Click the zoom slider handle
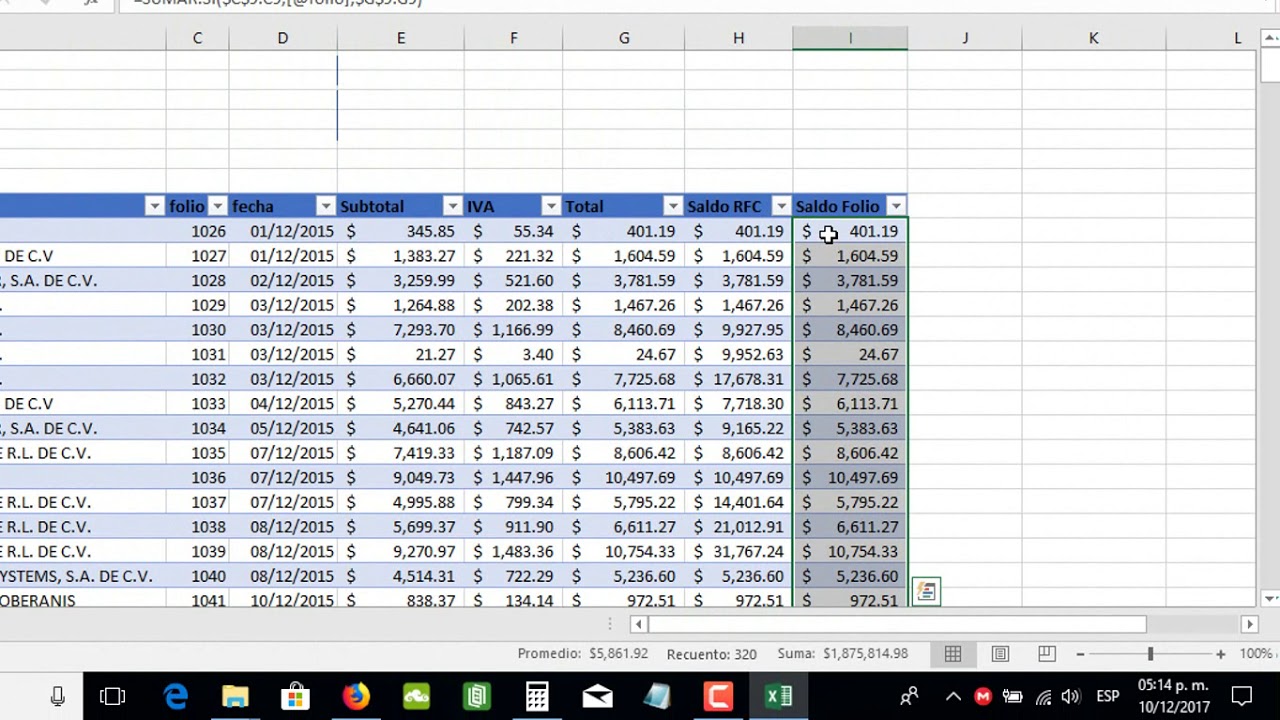Image resolution: width=1280 pixels, height=720 pixels. pyautogui.click(x=1152, y=653)
